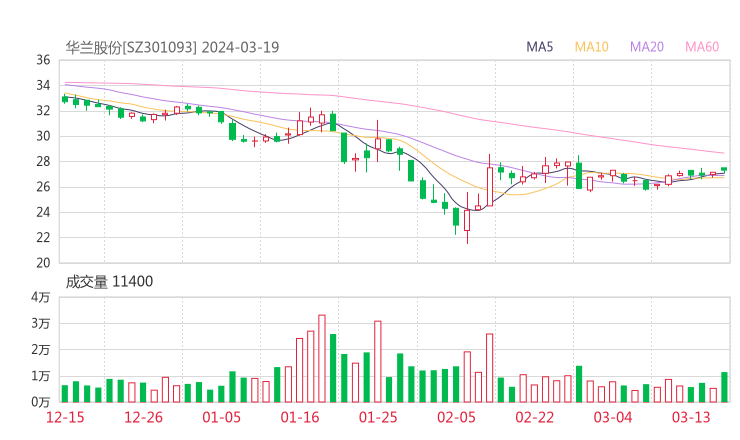The width and height of the screenshot is (740, 440).
Task: Click the 28 price axis label
Action: pyautogui.click(x=43, y=161)
